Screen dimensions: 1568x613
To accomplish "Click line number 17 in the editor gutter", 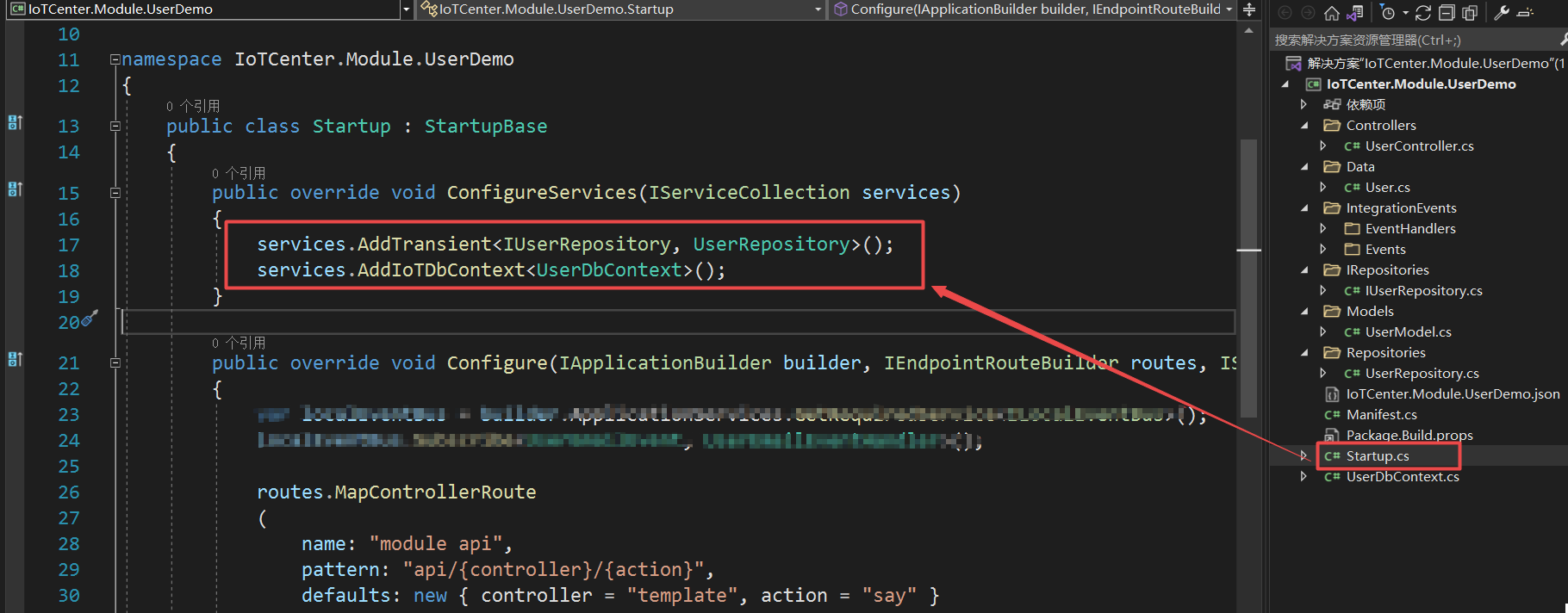I will point(69,245).
